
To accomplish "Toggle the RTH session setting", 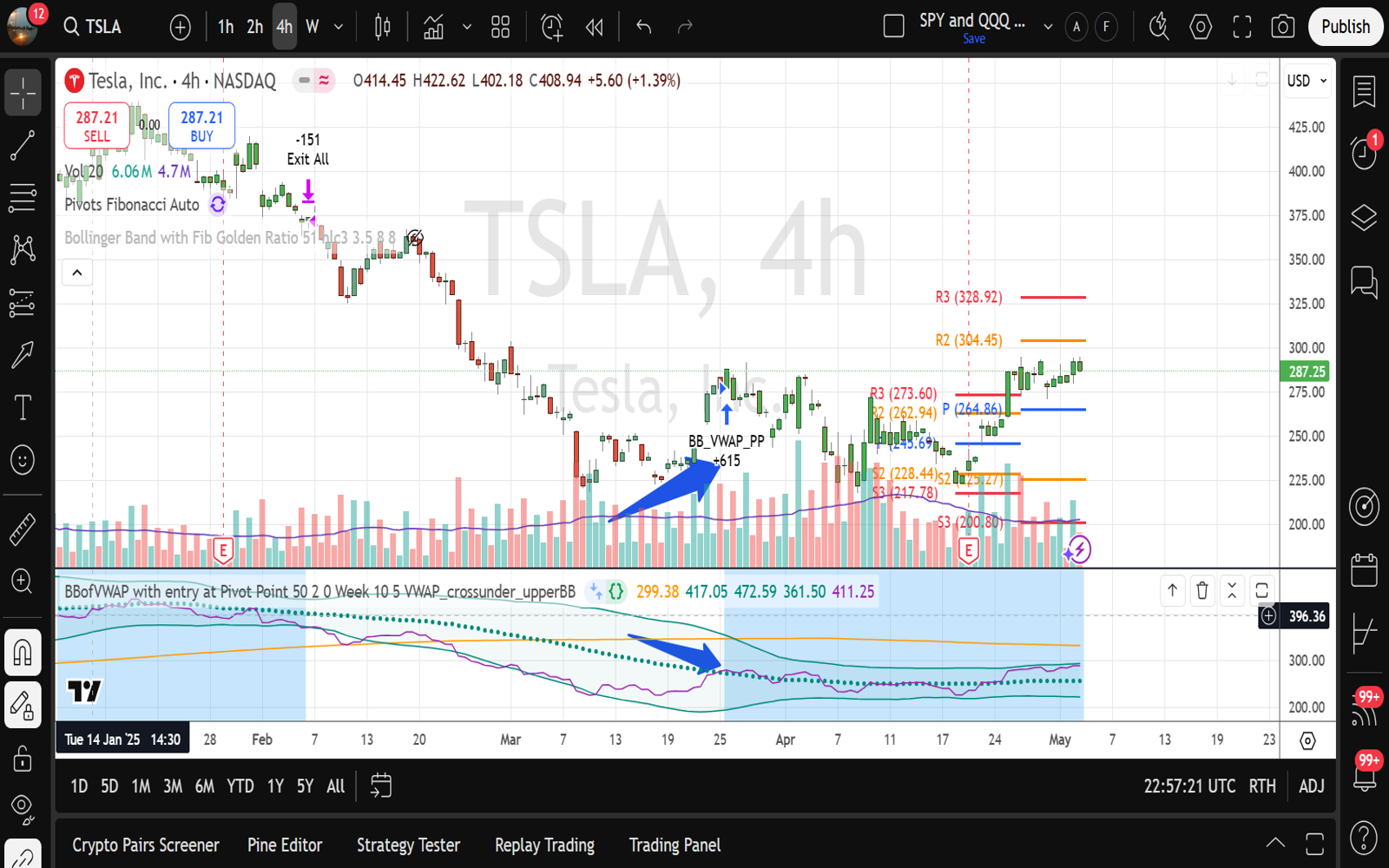I will click(x=1262, y=786).
